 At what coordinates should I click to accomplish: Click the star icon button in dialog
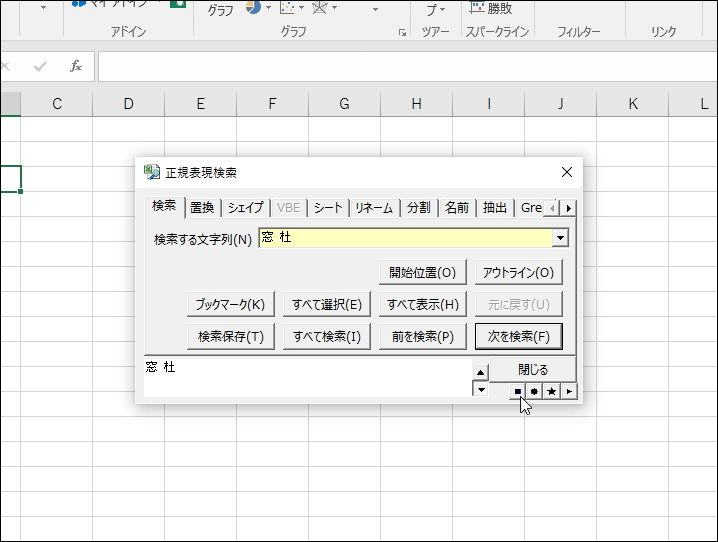551,391
